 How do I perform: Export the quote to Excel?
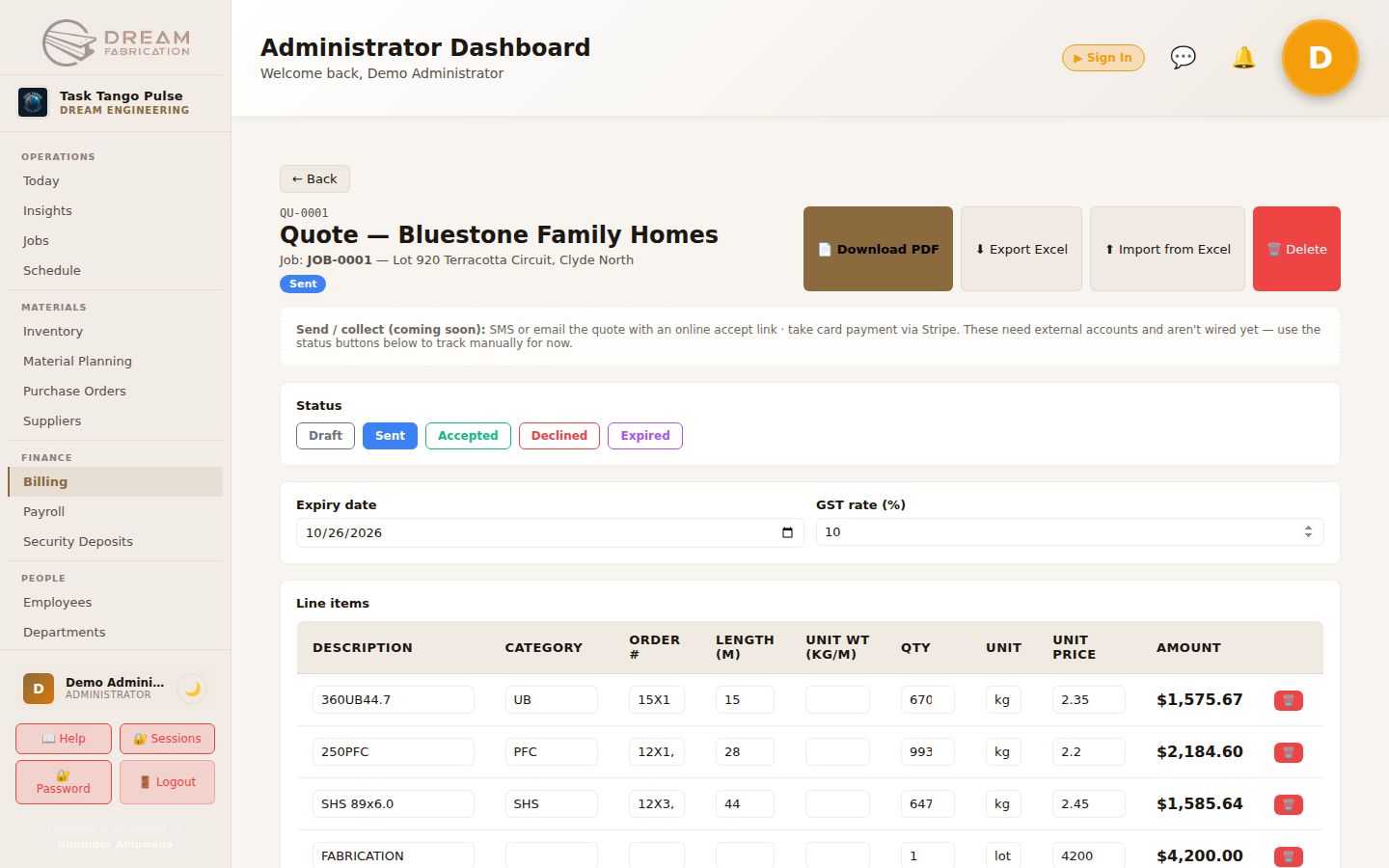pyautogui.click(x=1021, y=249)
